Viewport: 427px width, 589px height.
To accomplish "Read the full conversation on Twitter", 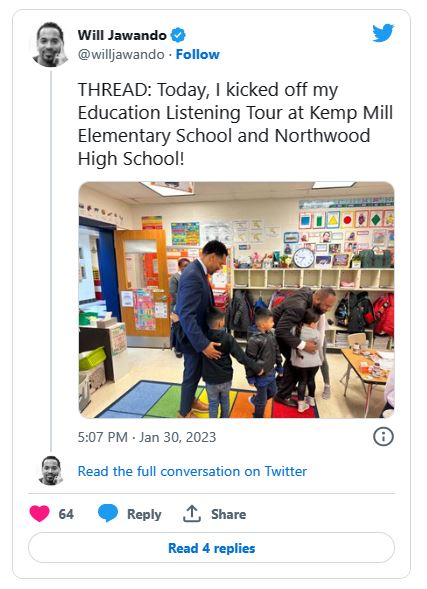I will click(192, 471).
